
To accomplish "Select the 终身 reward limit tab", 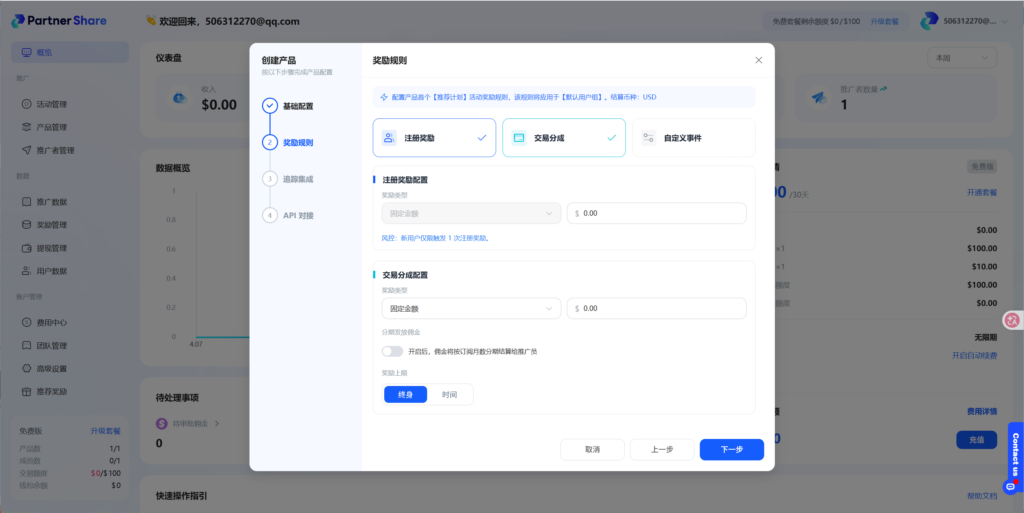I will click(405, 395).
